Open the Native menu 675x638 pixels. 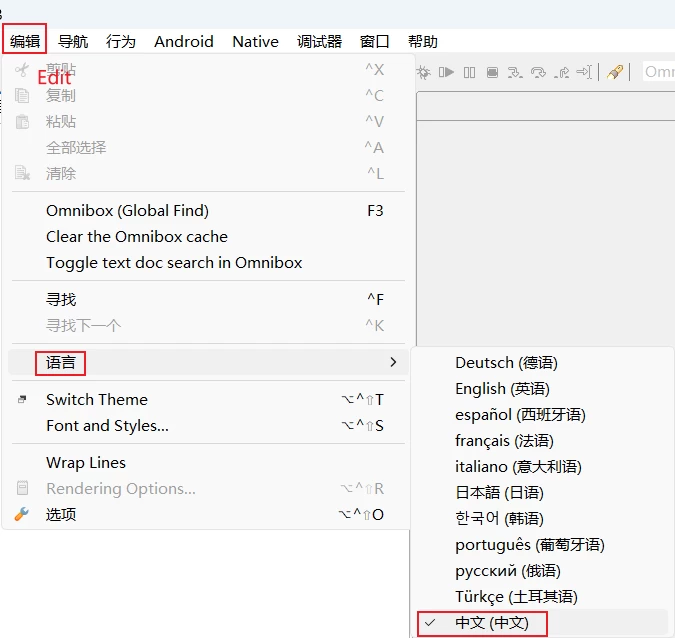point(255,41)
